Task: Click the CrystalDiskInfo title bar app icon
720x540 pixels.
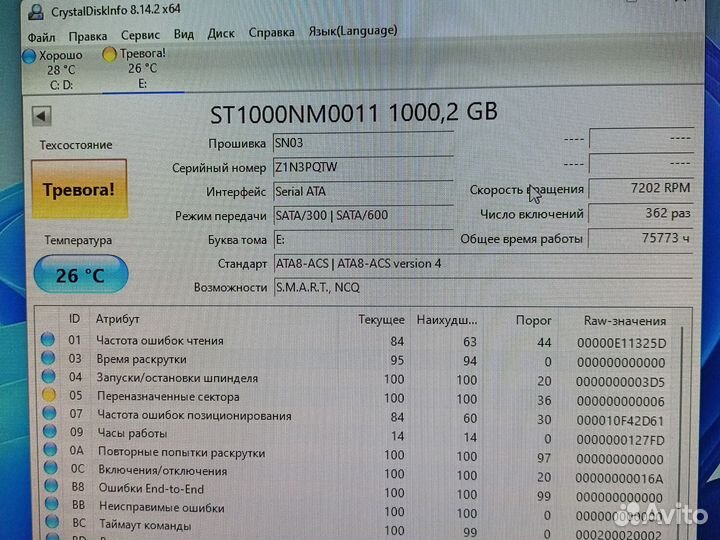Action: pos(36,11)
